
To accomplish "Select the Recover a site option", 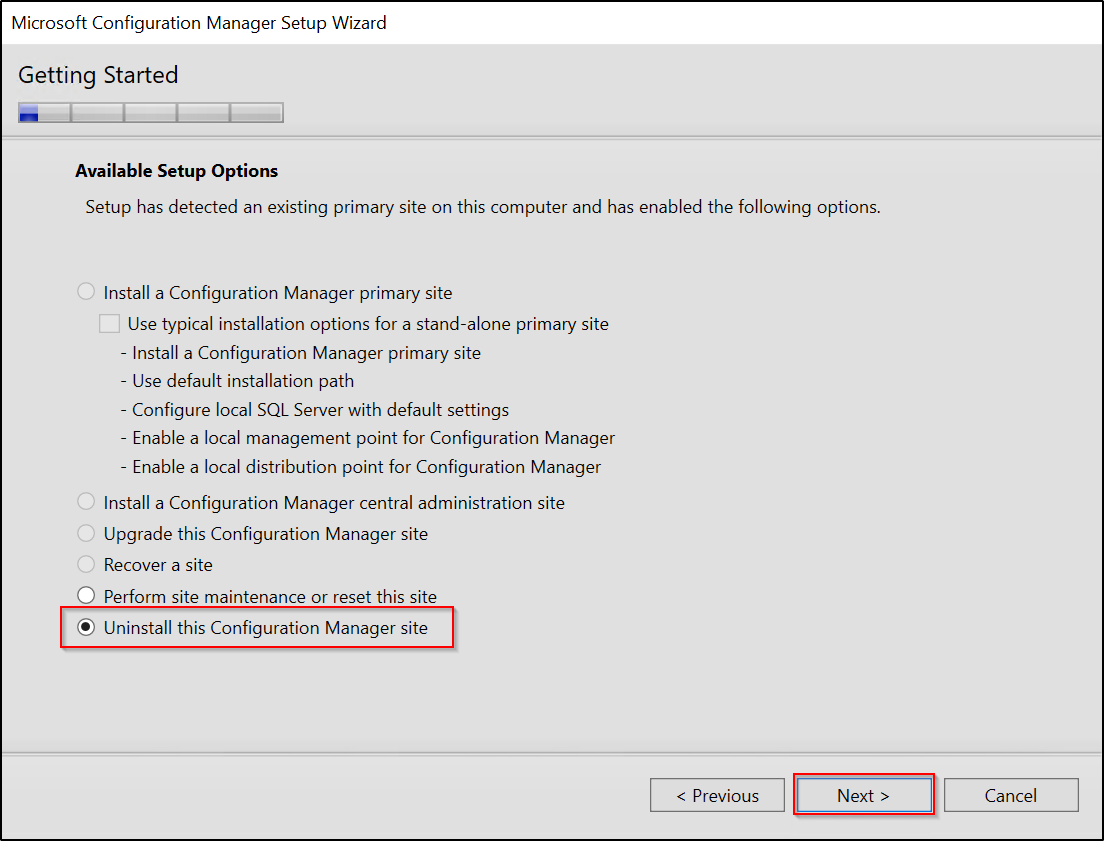I will coord(86,564).
